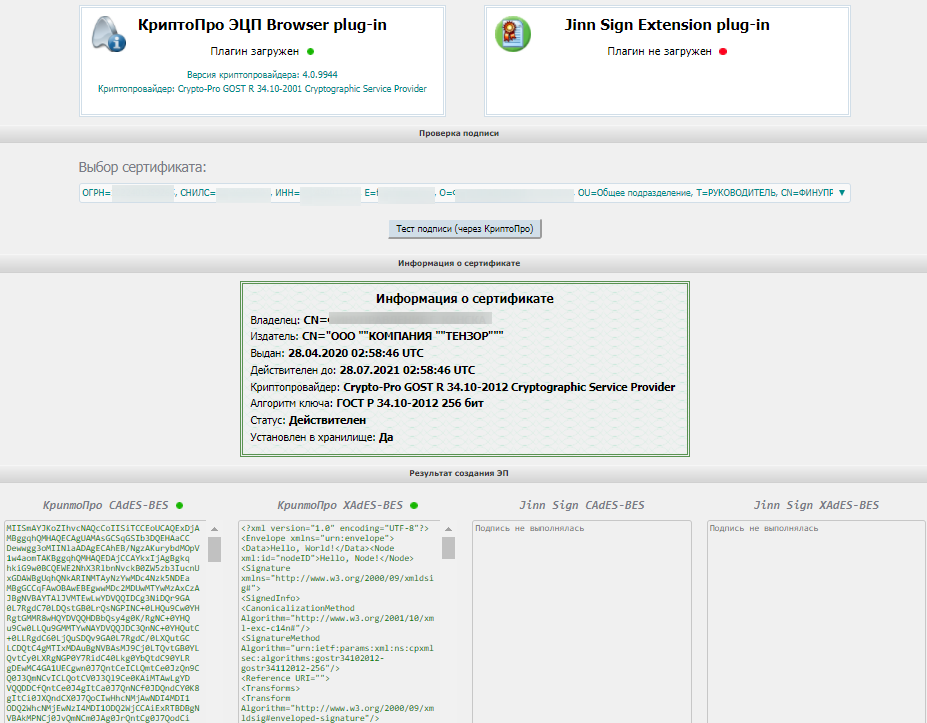The height and width of the screenshot is (723, 927).
Task: Click the green dot beside Плагин загружен
Action: coord(310,51)
